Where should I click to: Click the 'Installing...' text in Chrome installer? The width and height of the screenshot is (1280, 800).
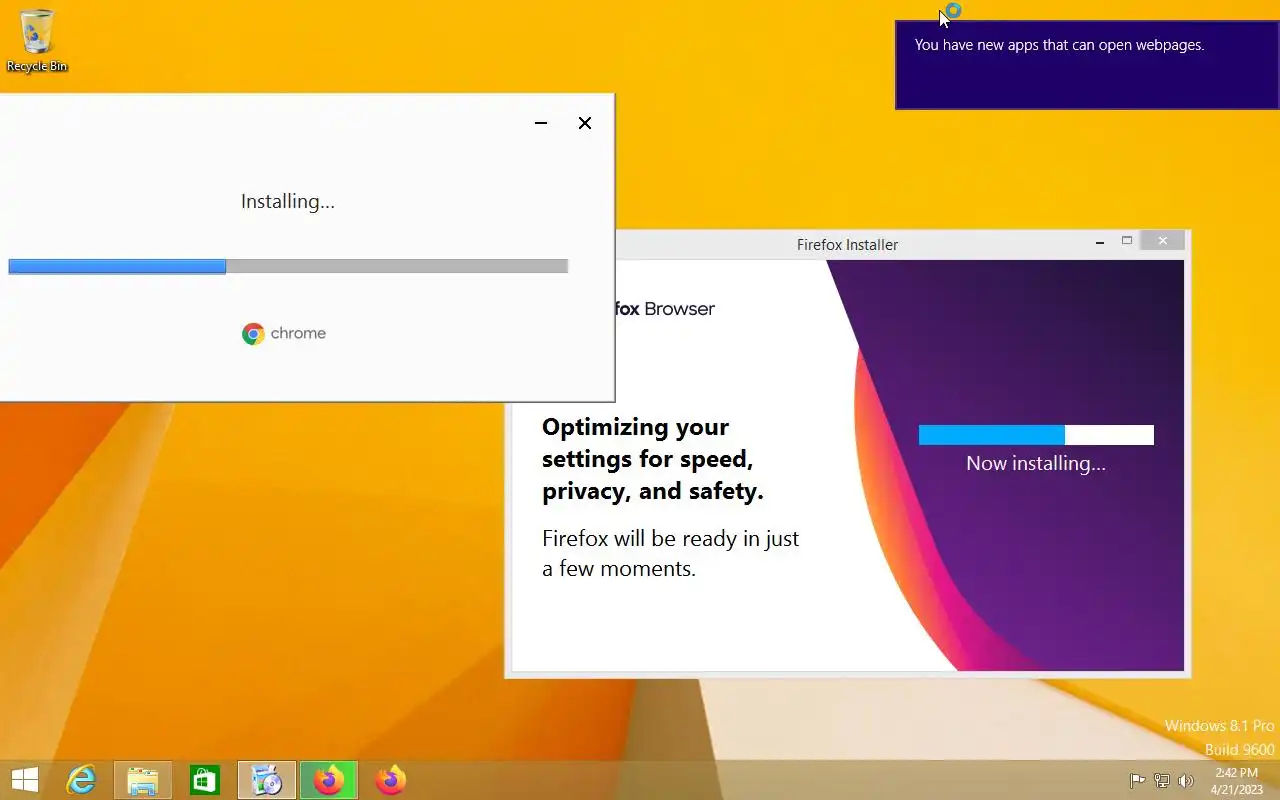[x=288, y=202]
